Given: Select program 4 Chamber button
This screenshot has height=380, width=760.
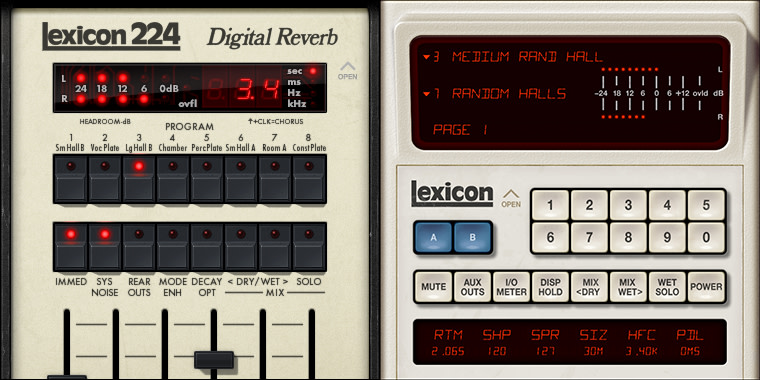Looking at the screenshot, I should pyautogui.click(x=173, y=179).
